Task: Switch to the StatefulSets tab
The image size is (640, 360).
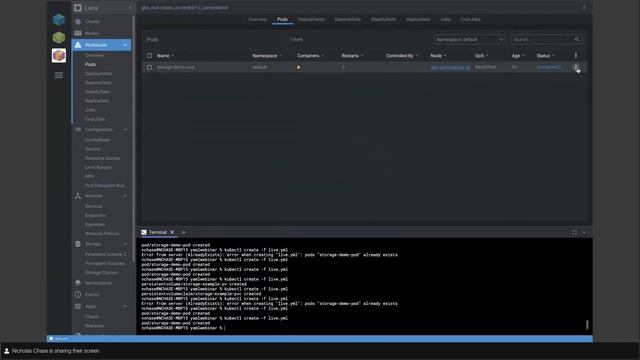Action: 384,20
